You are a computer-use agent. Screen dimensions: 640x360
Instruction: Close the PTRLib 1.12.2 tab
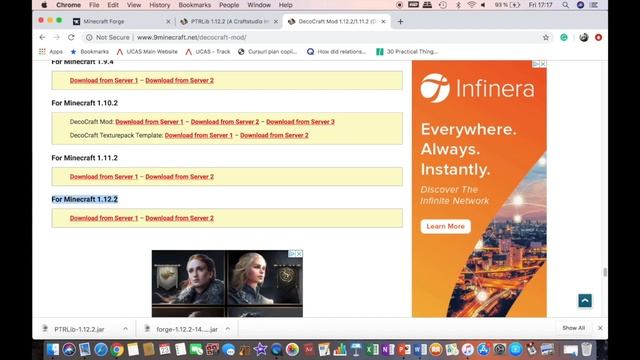276,22
